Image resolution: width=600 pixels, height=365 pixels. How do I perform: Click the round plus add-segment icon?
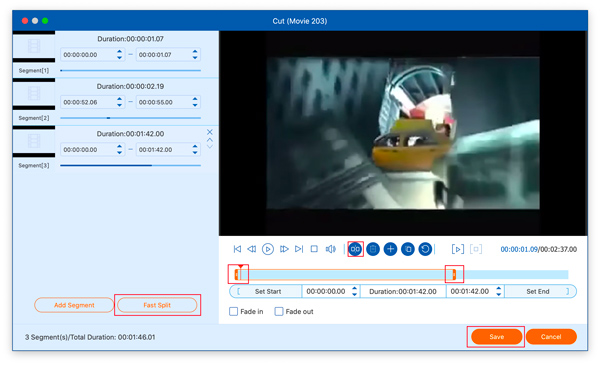pyautogui.click(x=390, y=249)
